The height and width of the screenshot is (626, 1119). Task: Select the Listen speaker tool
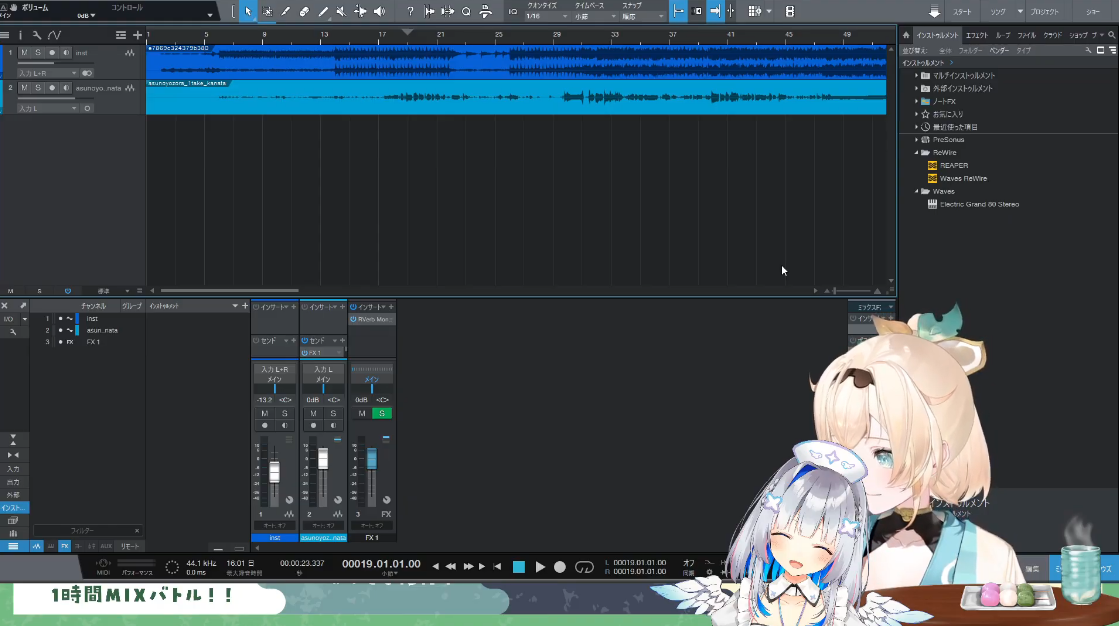379,11
